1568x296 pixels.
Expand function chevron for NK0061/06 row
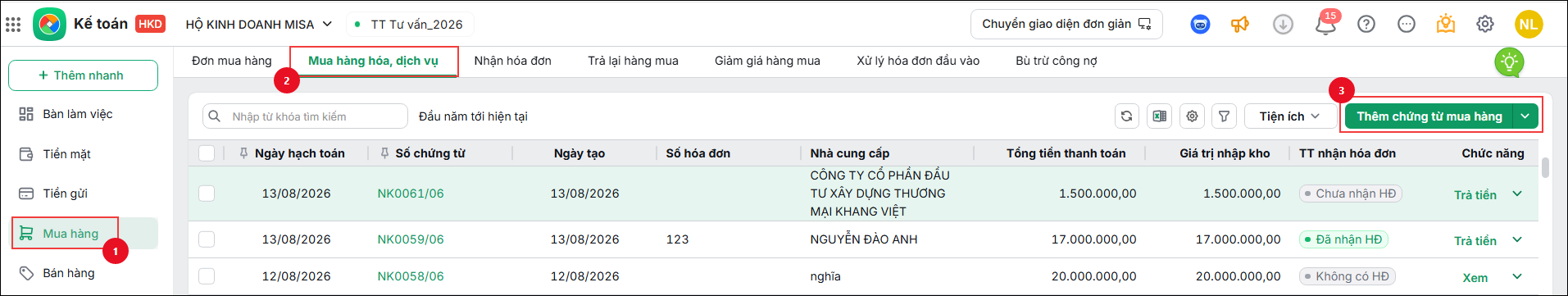coord(1517,194)
